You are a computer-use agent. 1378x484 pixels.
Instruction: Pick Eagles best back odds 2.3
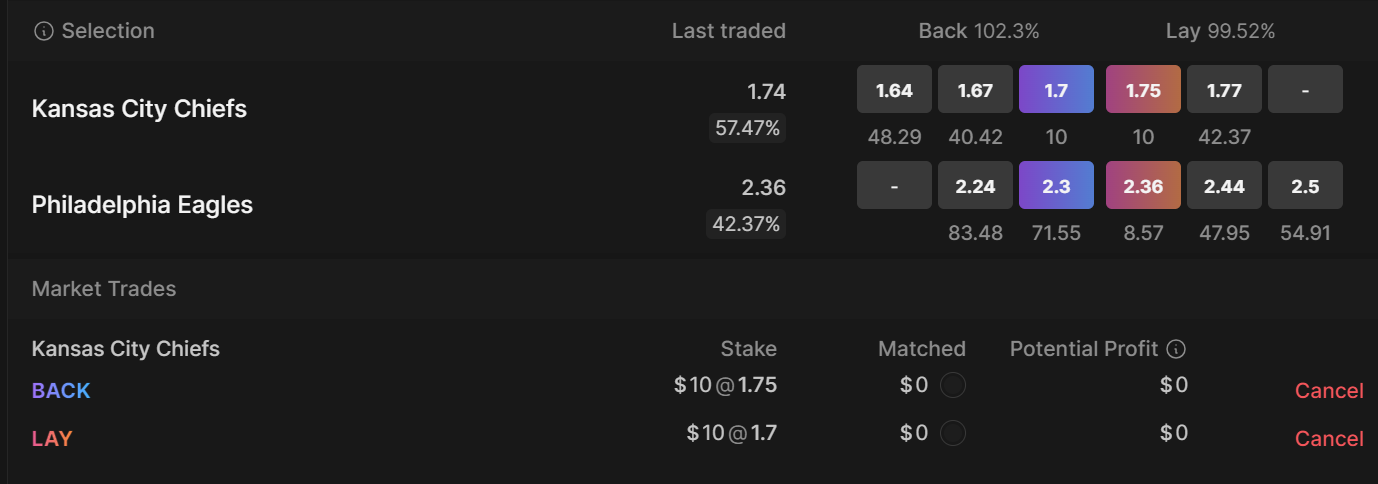1056,186
